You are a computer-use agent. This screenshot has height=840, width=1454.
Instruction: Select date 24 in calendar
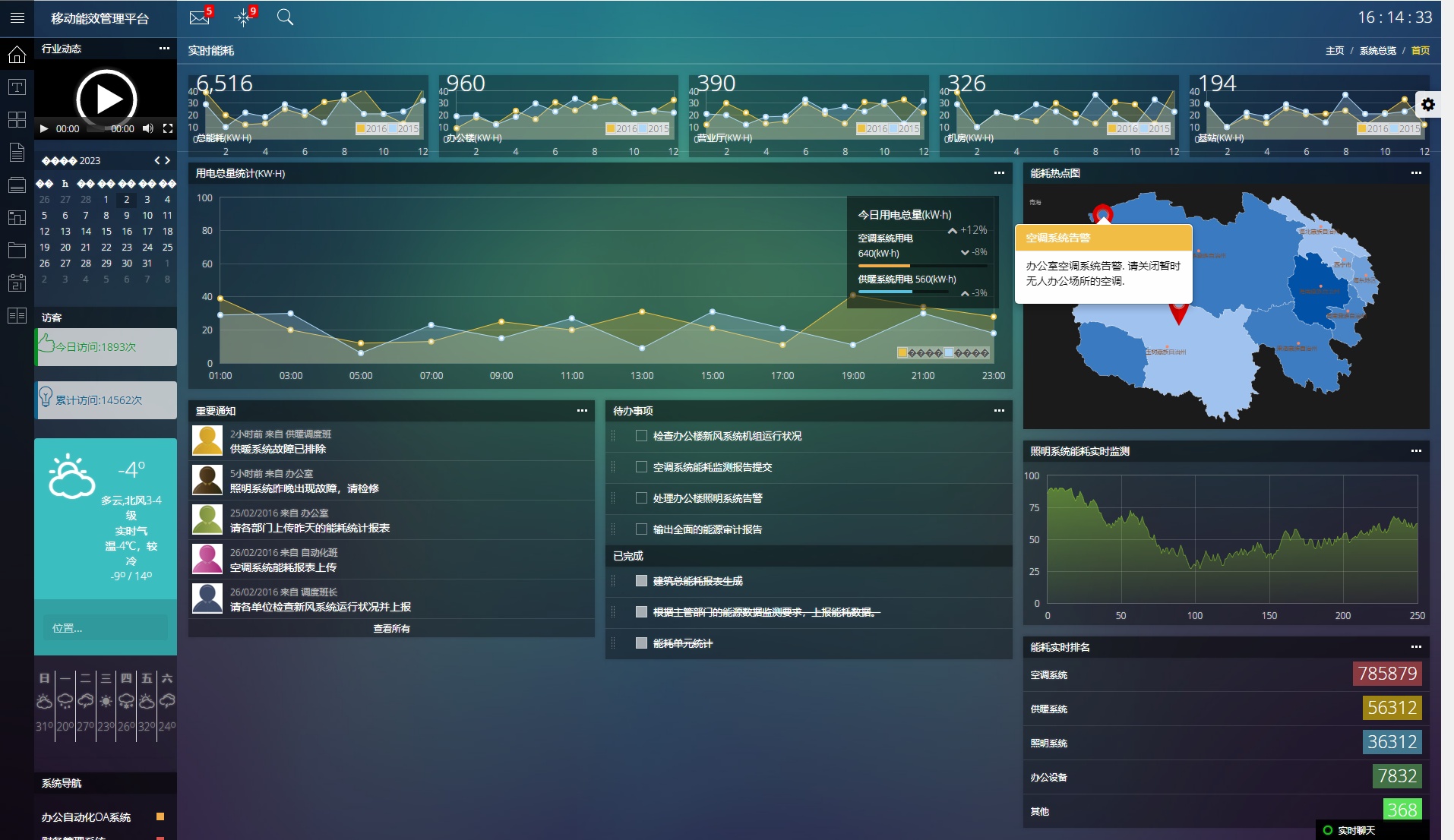(147, 248)
